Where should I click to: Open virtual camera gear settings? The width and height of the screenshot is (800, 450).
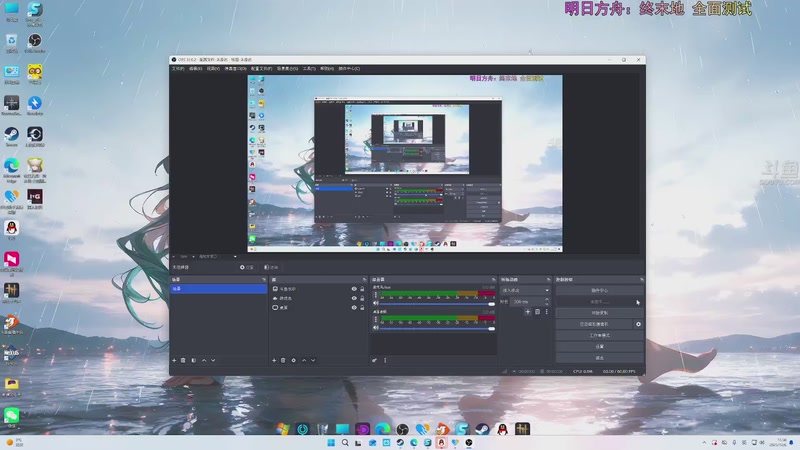pos(638,324)
